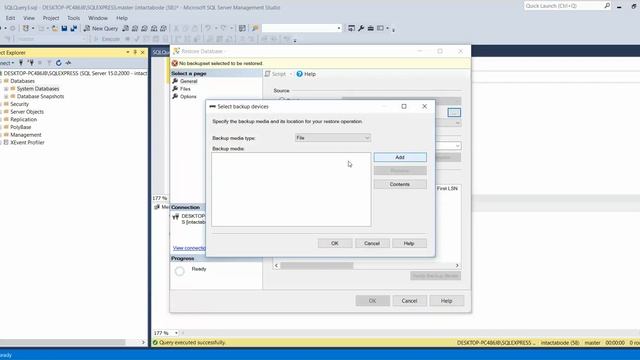Click Activity Monitor icon in Object Explorer toolbar
640x360 pixels.
pyautogui.click(x=68, y=63)
